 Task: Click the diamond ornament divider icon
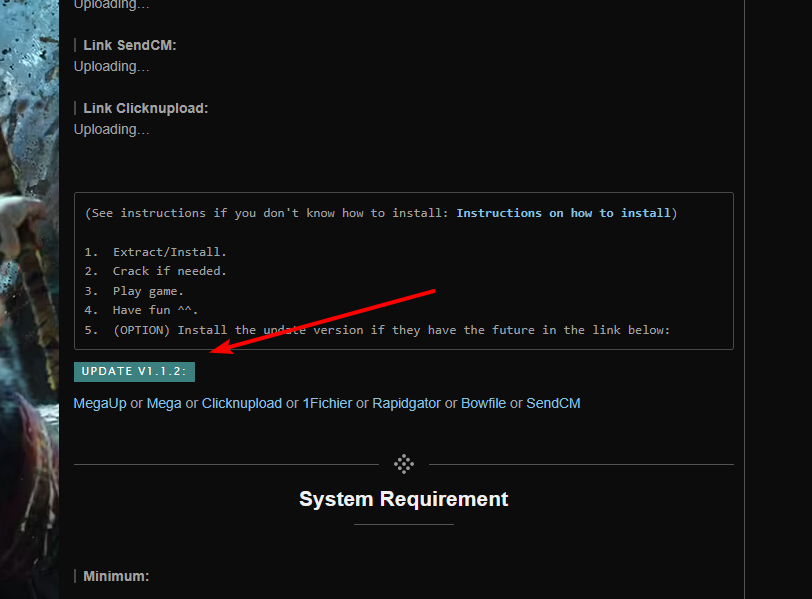(404, 464)
